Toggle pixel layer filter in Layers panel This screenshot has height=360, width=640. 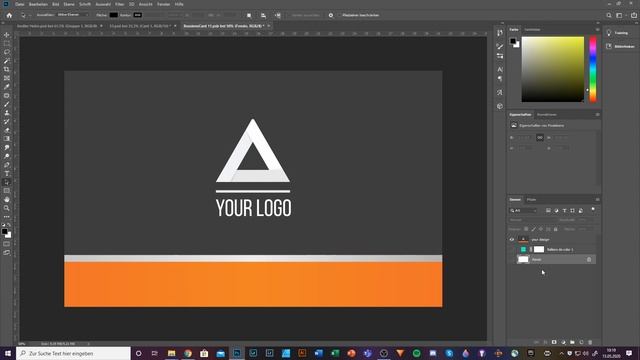(548, 211)
